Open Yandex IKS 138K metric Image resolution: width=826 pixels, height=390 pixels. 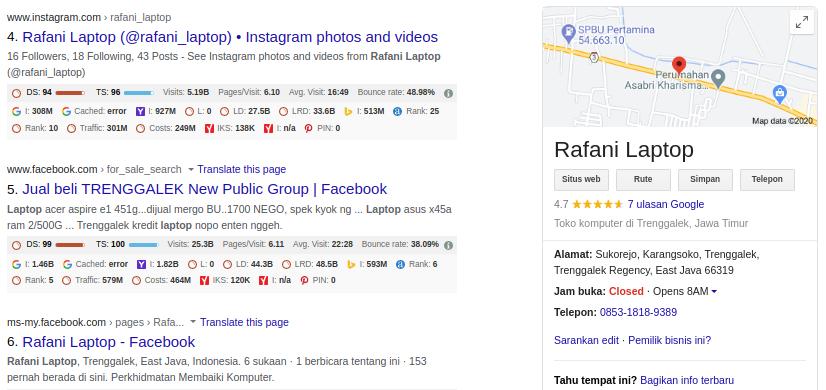click(x=230, y=128)
